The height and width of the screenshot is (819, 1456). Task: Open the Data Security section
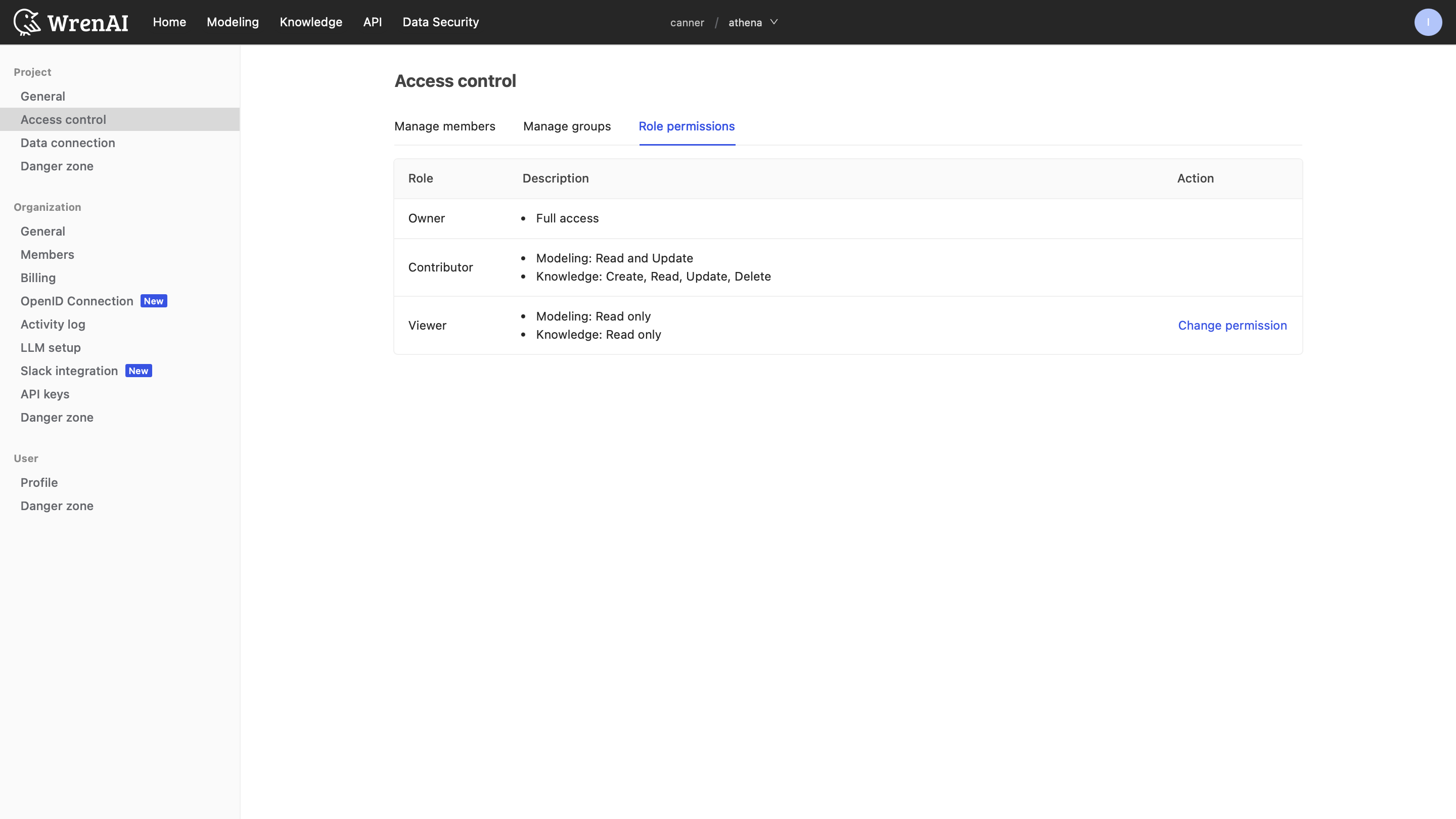(440, 22)
